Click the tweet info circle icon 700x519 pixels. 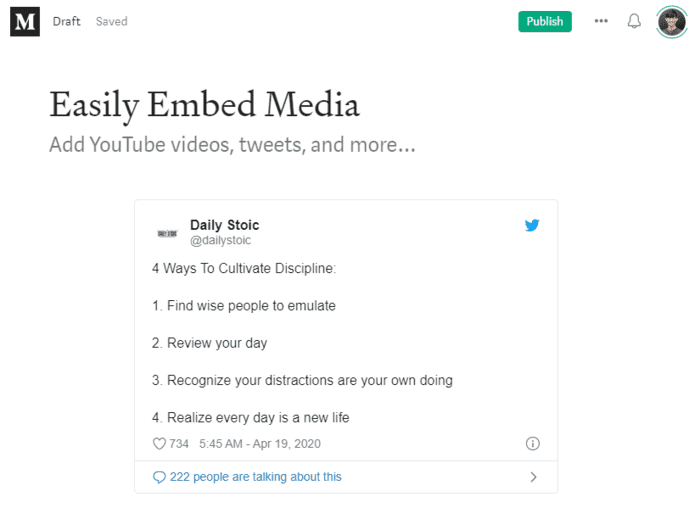(532, 444)
